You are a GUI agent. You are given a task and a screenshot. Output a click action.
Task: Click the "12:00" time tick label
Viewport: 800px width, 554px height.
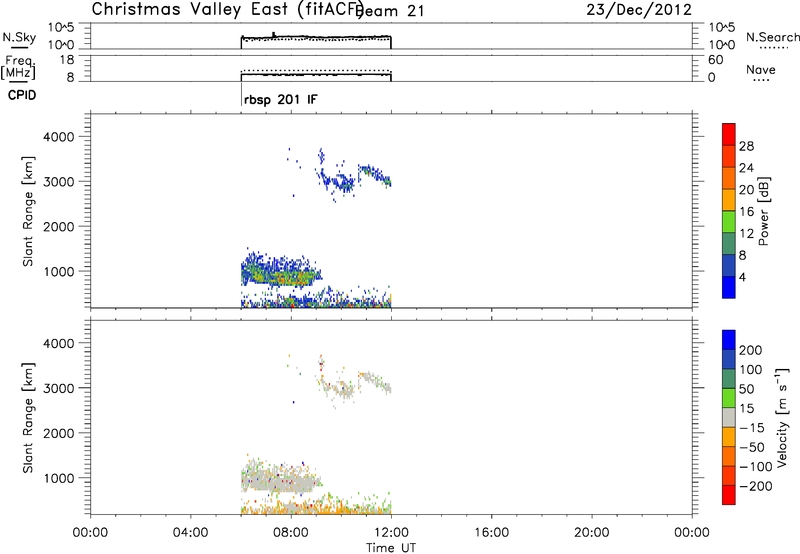click(x=391, y=533)
